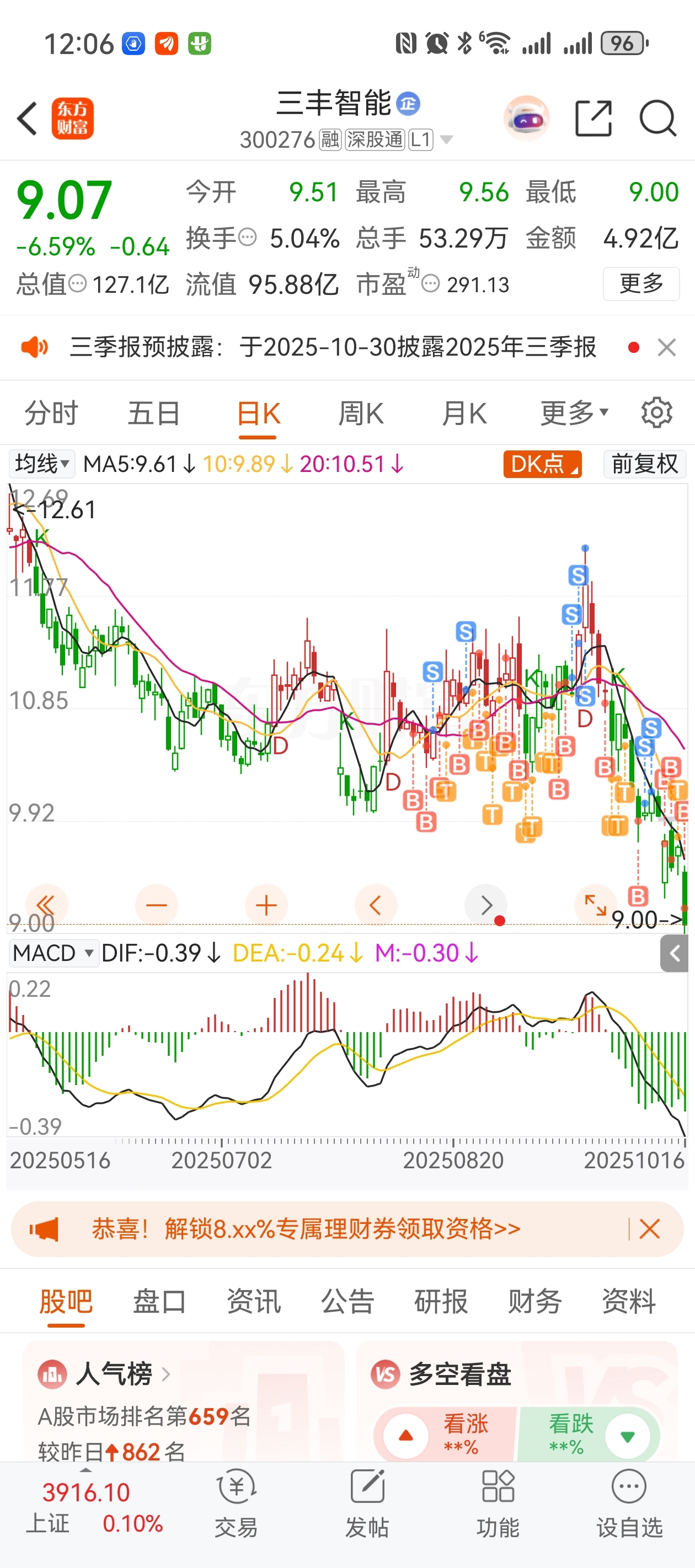695x1568 pixels.
Task: Expand the side panel arrow handle
Action: 673,953
